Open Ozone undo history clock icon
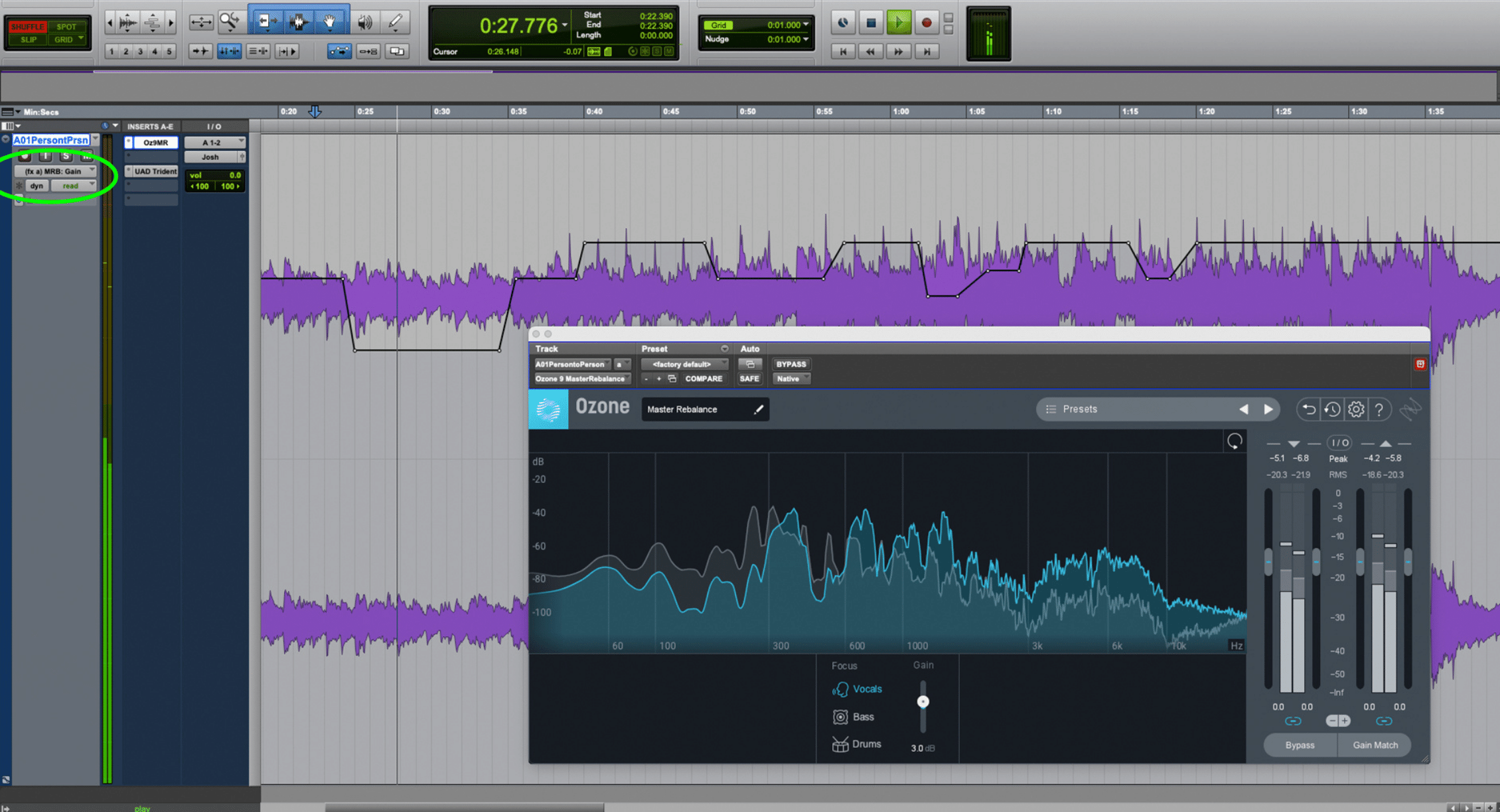 pos(1332,409)
